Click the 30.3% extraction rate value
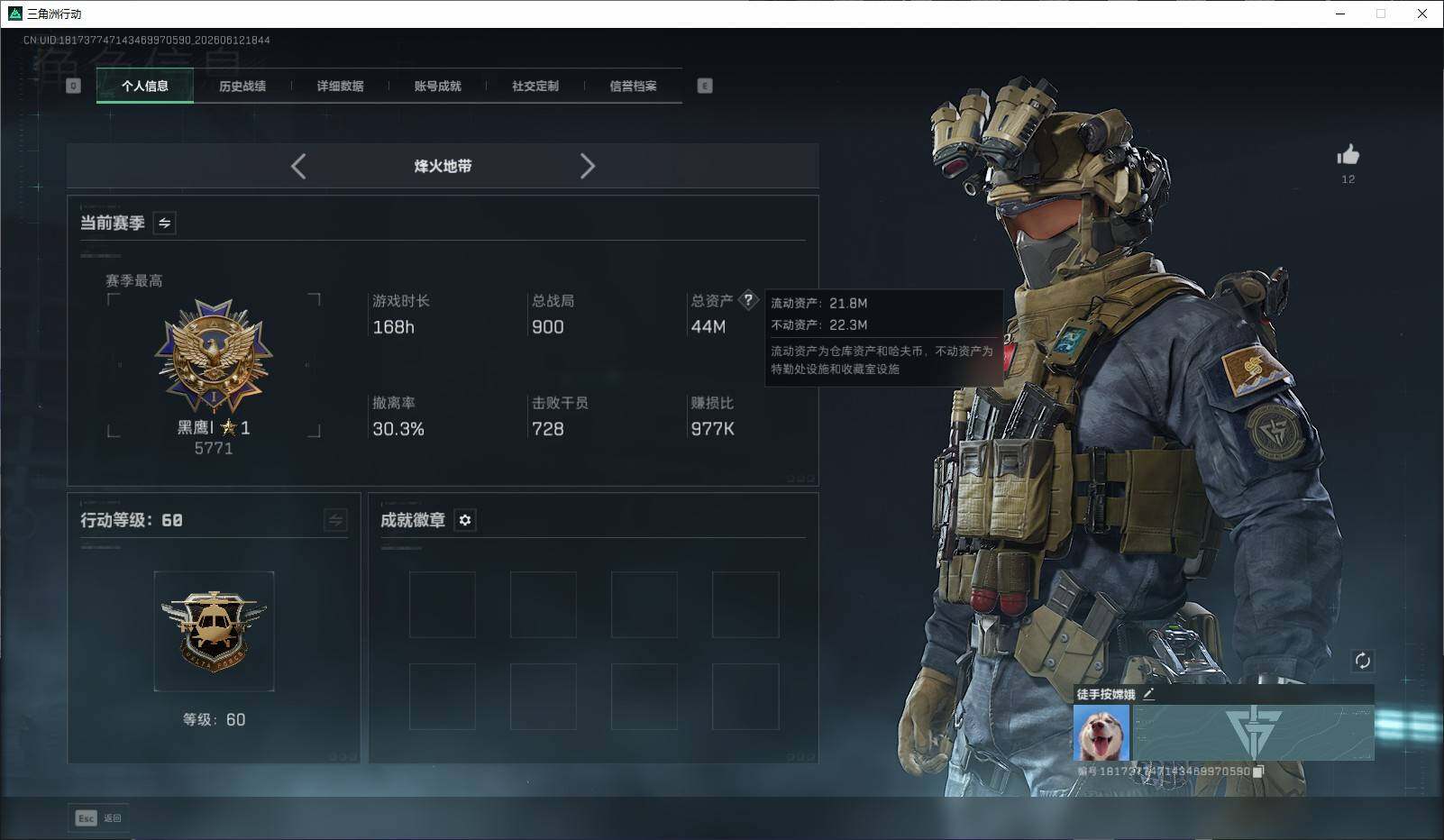Image resolution: width=1444 pixels, height=840 pixels. pos(398,429)
